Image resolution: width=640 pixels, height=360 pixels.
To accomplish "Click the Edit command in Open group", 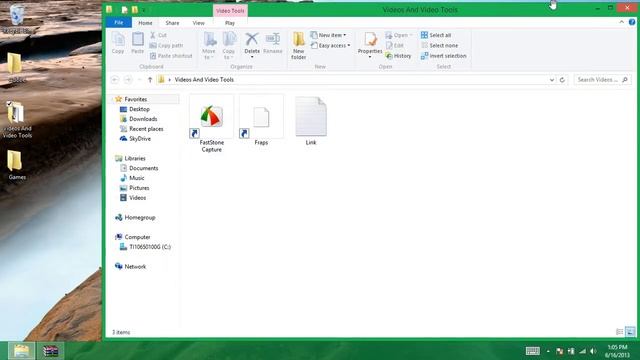I will pyautogui.click(x=395, y=45).
